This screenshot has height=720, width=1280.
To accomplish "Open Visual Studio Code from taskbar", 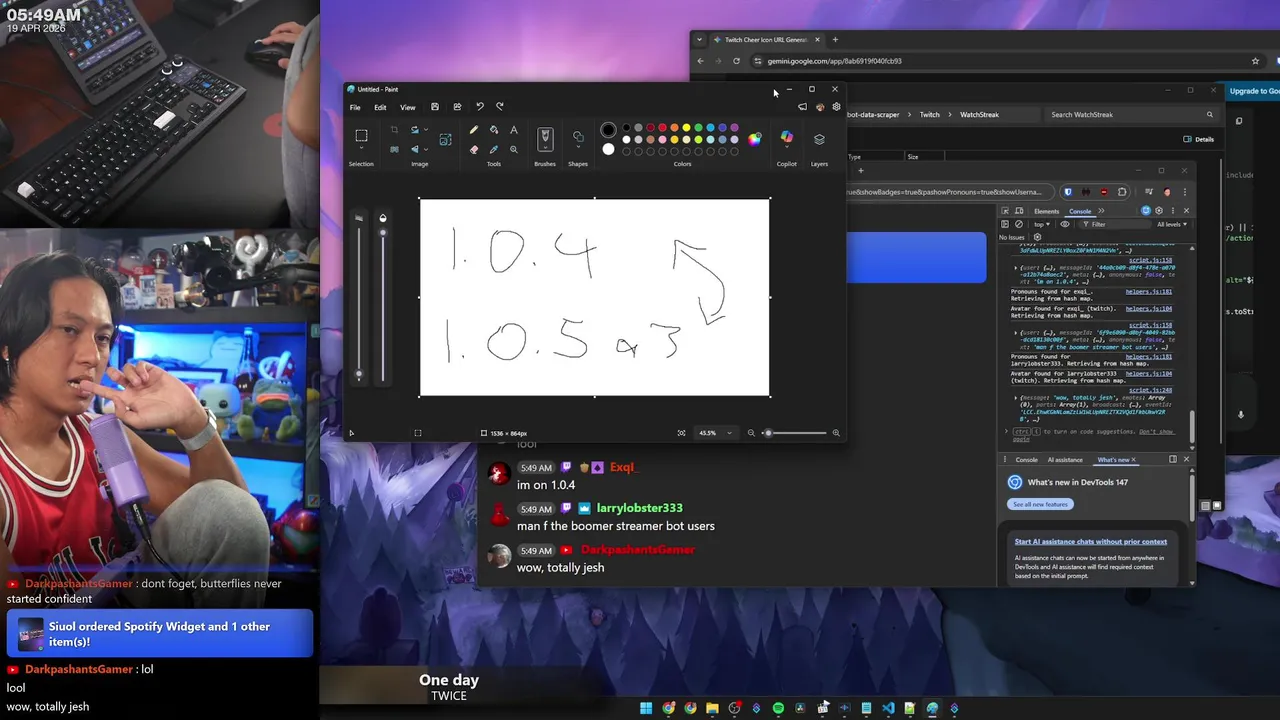I will coord(888,708).
